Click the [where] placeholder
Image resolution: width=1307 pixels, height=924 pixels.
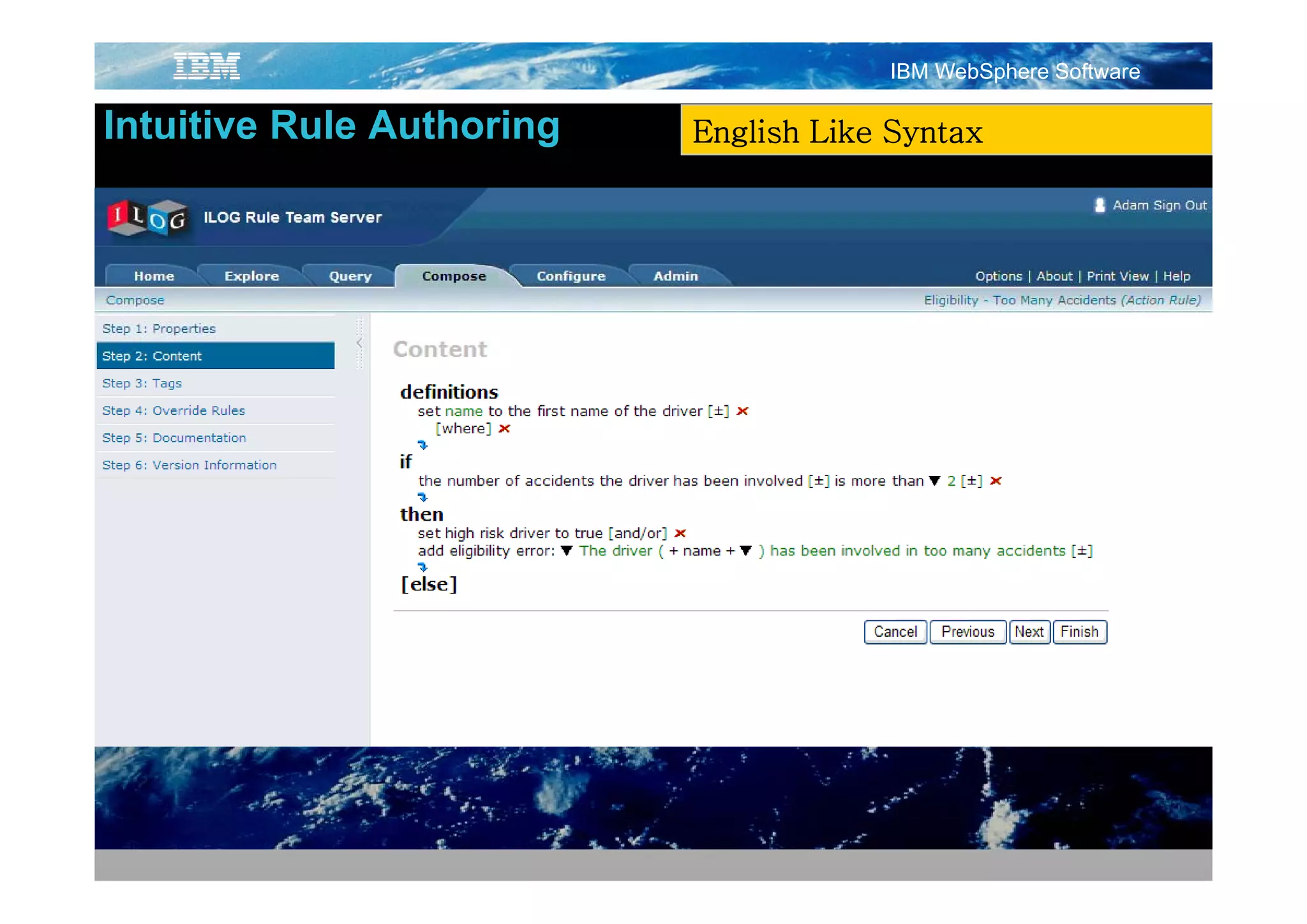[x=463, y=429]
